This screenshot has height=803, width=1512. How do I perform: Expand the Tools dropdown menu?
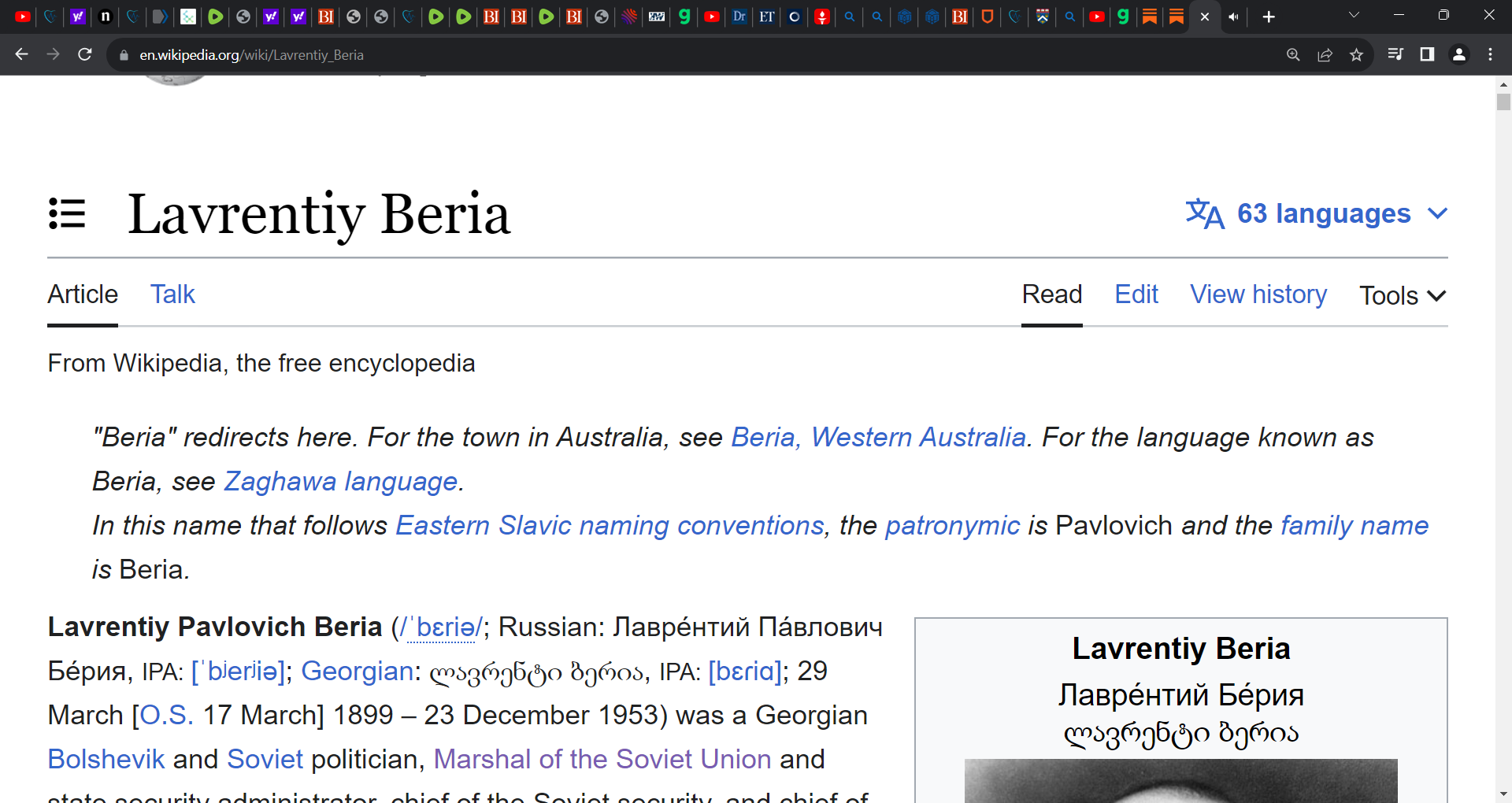point(1403,296)
